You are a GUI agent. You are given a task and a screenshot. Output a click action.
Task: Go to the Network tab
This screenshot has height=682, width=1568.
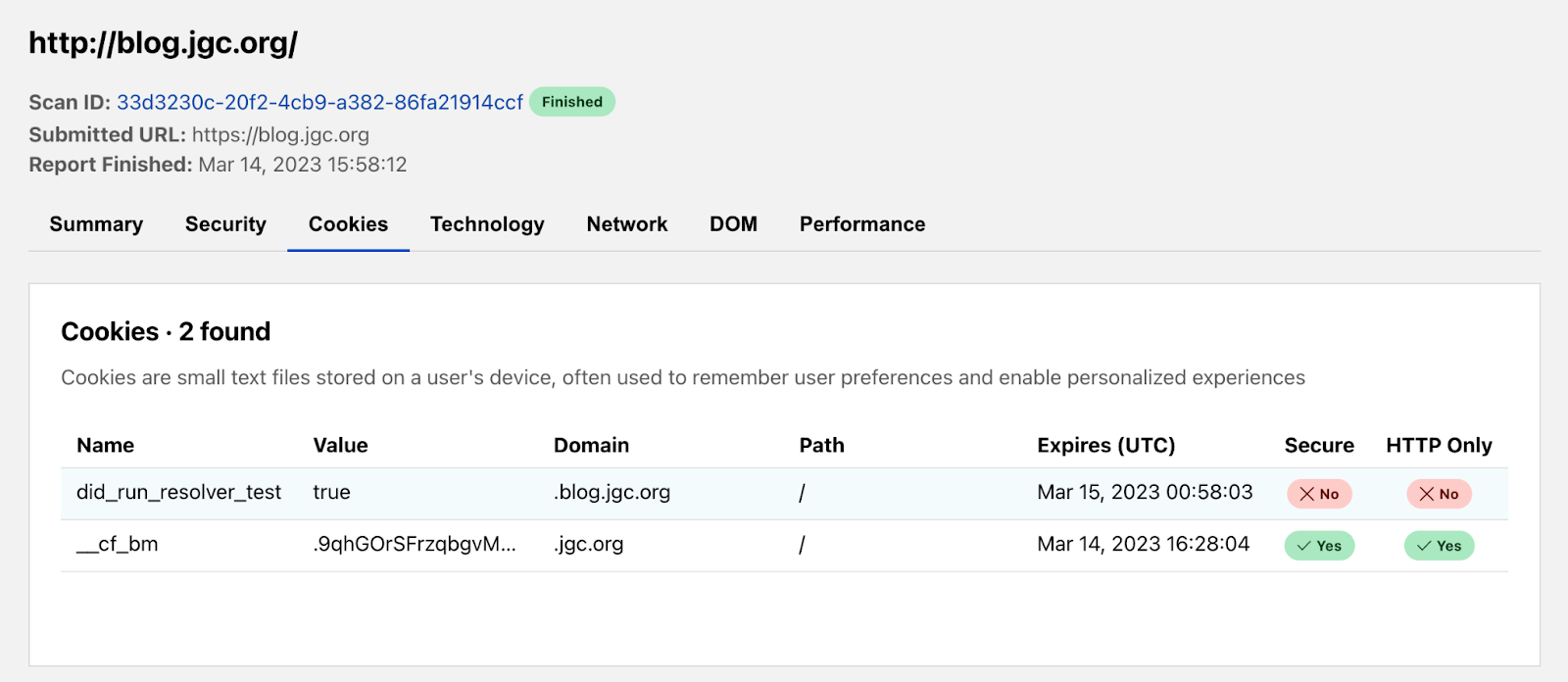click(x=627, y=224)
